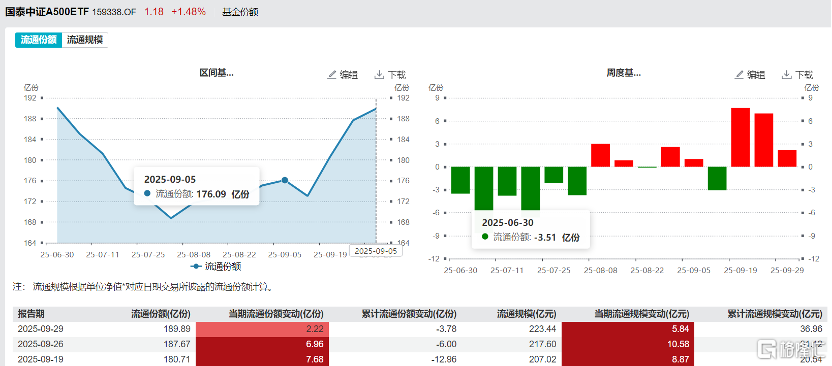
Task: Click the 周度基... chart title
Action: 623,73
